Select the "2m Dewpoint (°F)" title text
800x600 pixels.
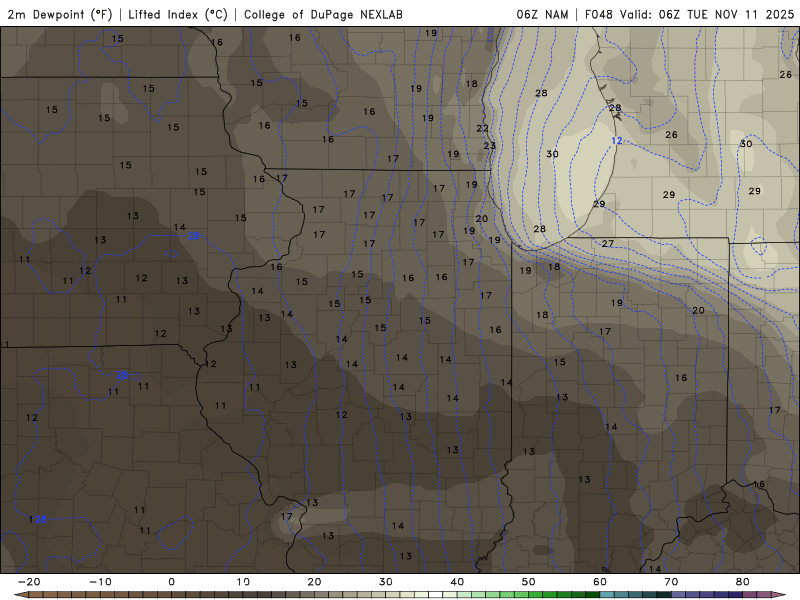pos(60,14)
